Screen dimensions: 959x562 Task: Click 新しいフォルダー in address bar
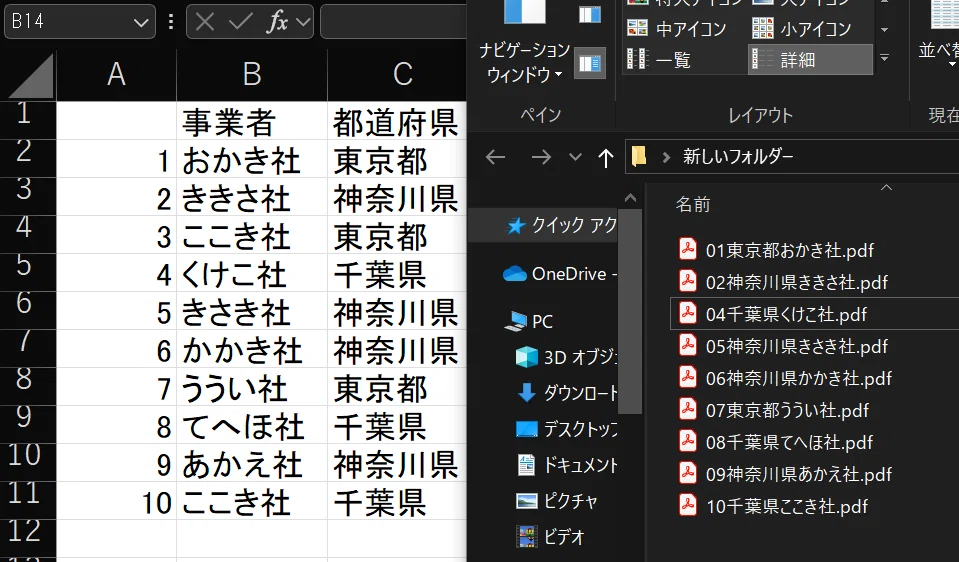738,157
